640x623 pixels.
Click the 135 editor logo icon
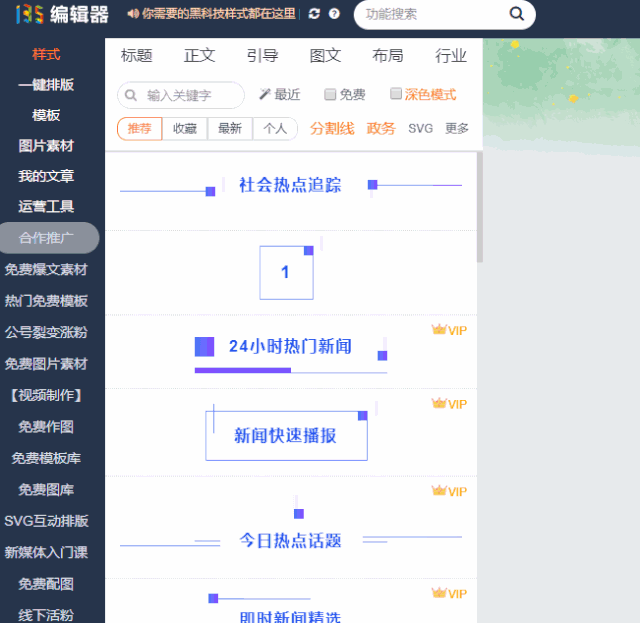[29, 14]
